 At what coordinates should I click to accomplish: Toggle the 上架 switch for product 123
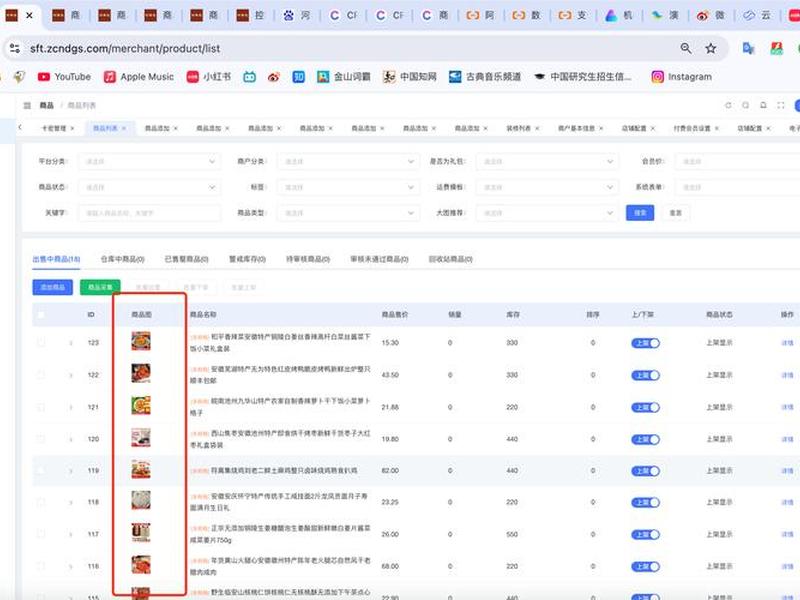click(x=645, y=343)
